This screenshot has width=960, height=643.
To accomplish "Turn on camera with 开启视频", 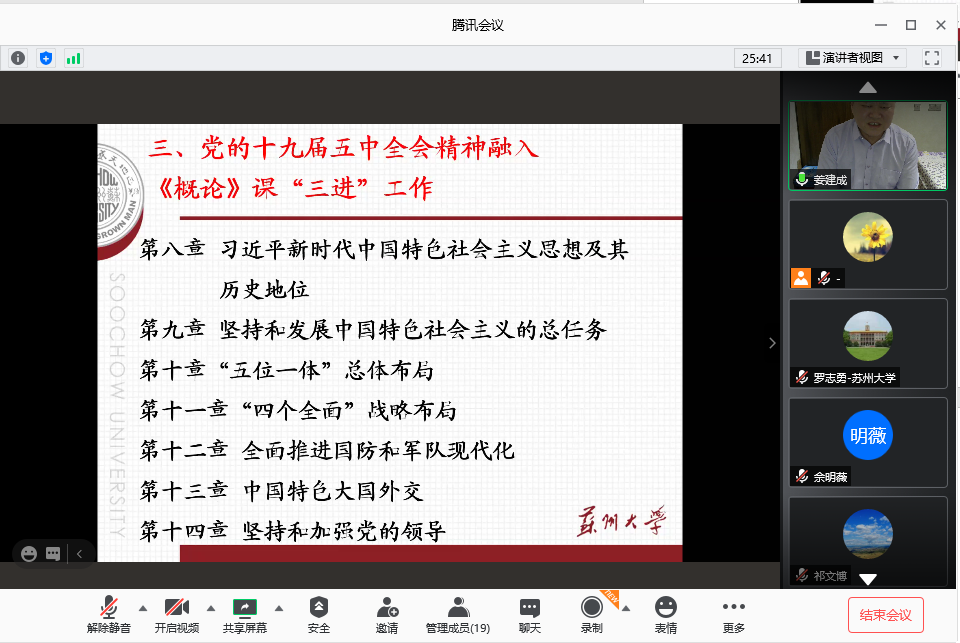I will (176, 613).
